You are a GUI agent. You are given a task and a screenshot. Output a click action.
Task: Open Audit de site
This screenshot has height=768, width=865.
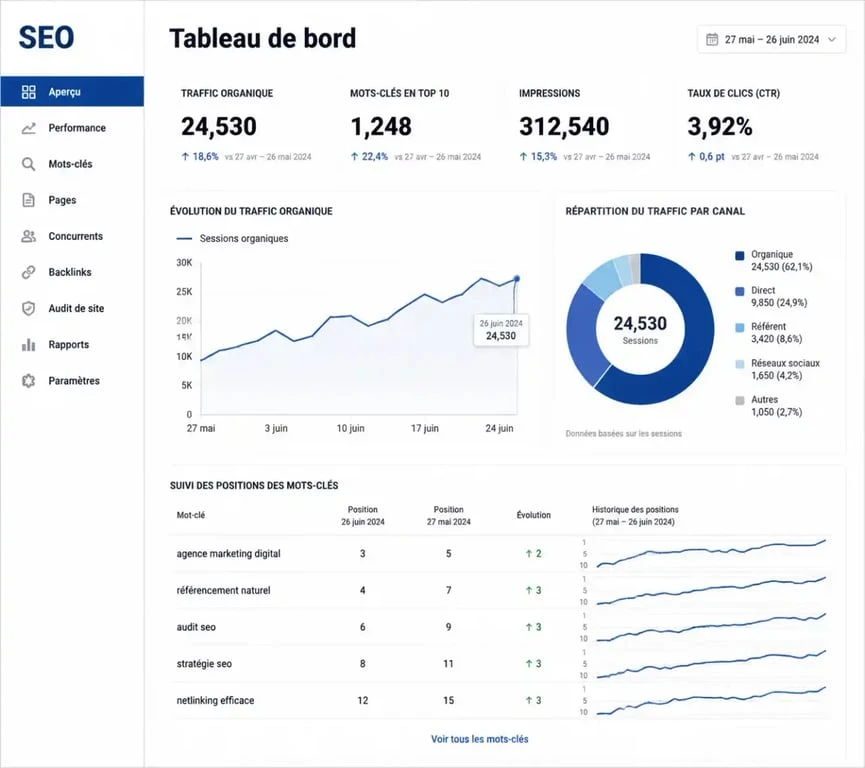[x=72, y=308]
